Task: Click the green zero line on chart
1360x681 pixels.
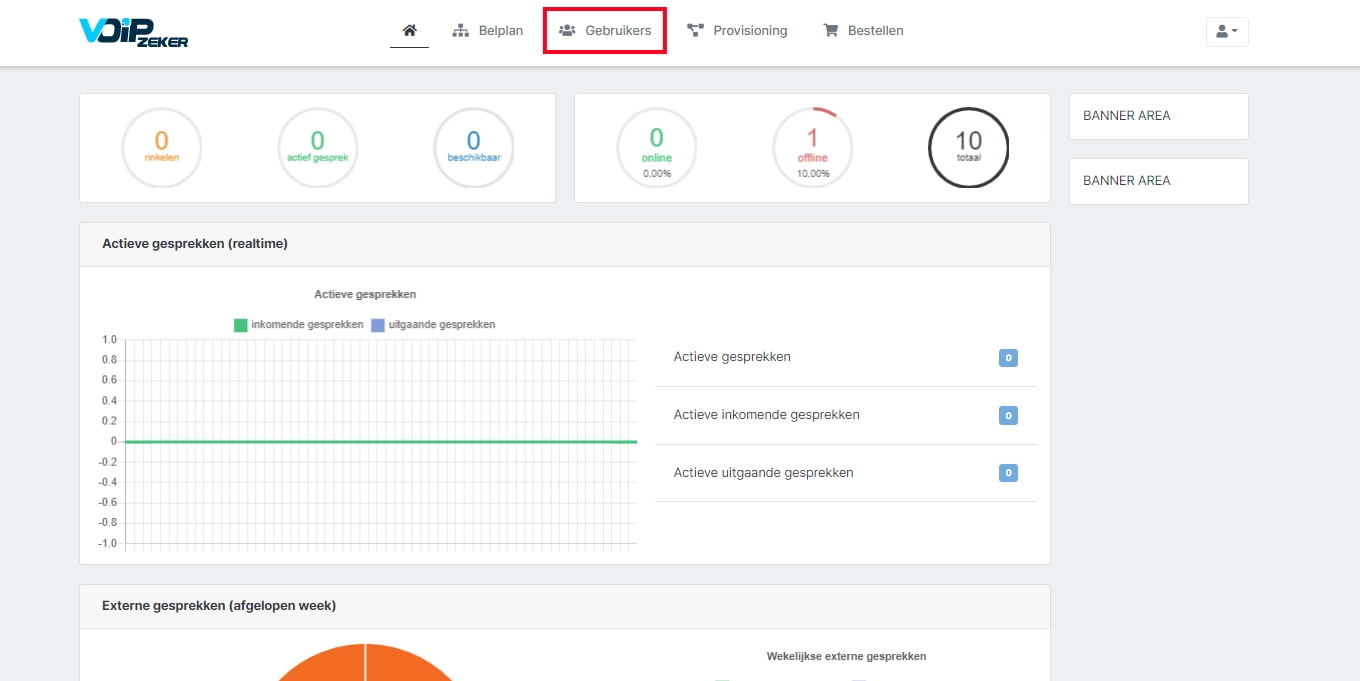Action: 380,441
